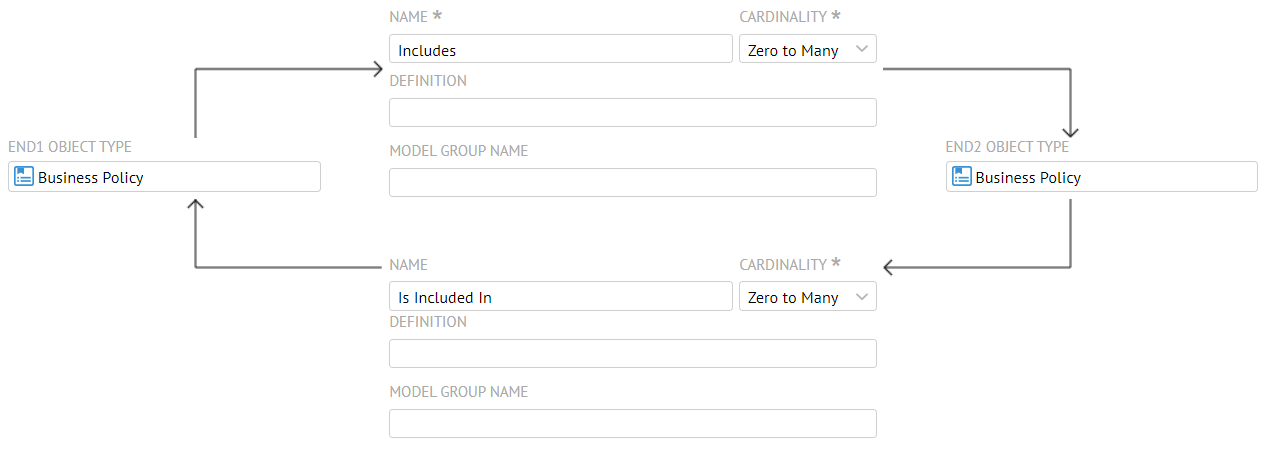The height and width of the screenshot is (449, 1267).
Task: Click the DEFINITION label under the Includes name
Action: point(428,81)
